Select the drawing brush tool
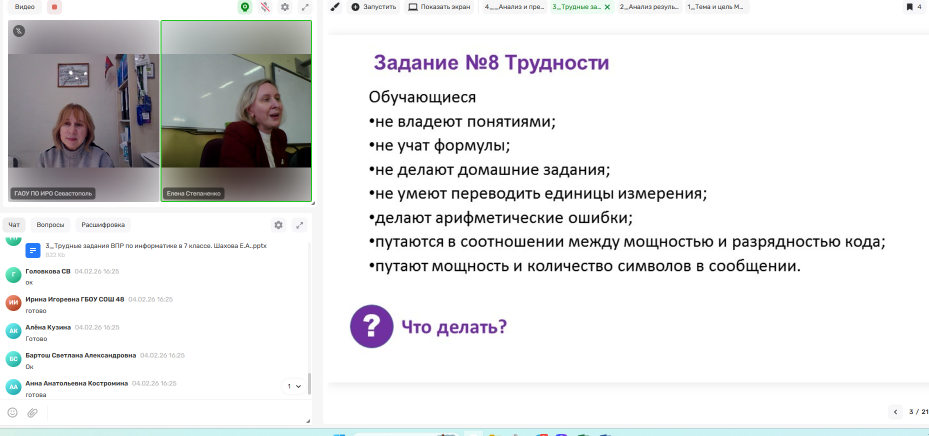This screenshot has height=436, width=929. [334, 6]
